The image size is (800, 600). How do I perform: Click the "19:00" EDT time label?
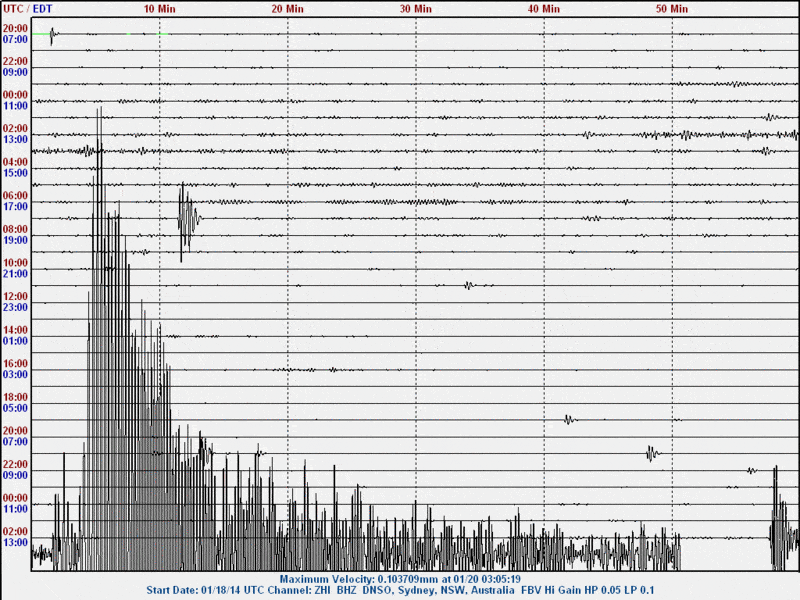pyautogui.click(x=15, y=240)
